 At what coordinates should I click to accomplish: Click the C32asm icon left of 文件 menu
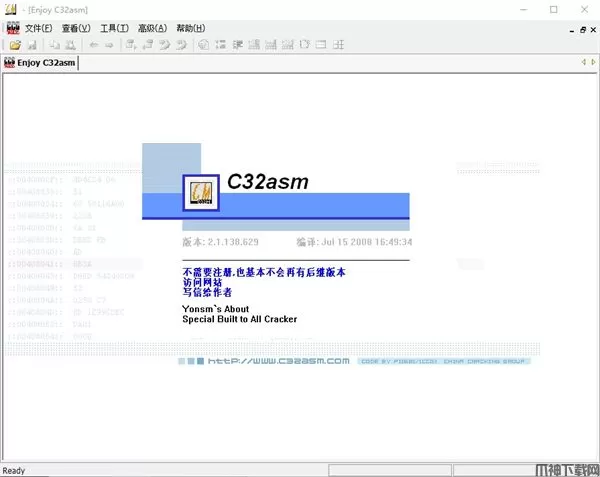pyautogui.click(x=13, y=28)
